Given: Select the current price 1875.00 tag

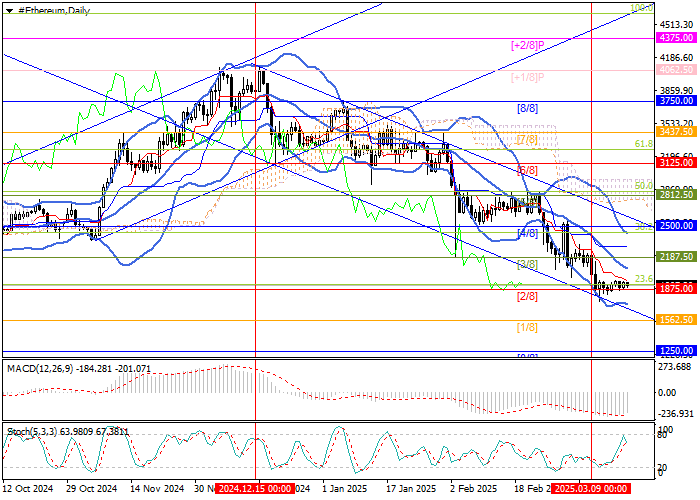Looking at the screenshot, I should point(677,288).
